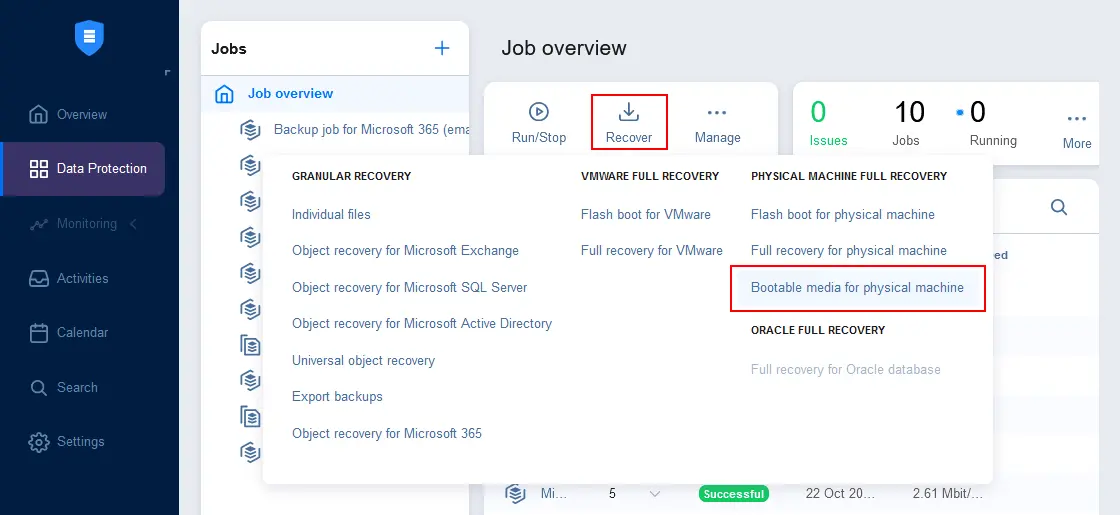This screenshot has height=515, width=1120.
Task: Choose Individual files recovery
Action: coord(331,214)
